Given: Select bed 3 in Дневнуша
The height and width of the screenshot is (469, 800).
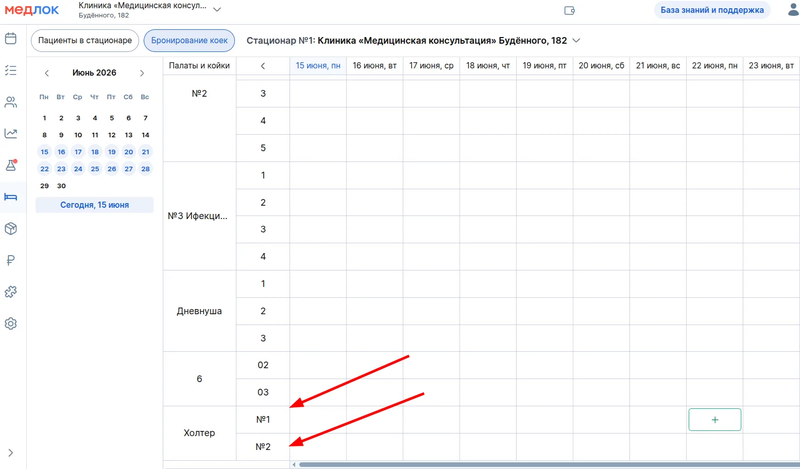Looking at the screenshot, I should [263, 338].
